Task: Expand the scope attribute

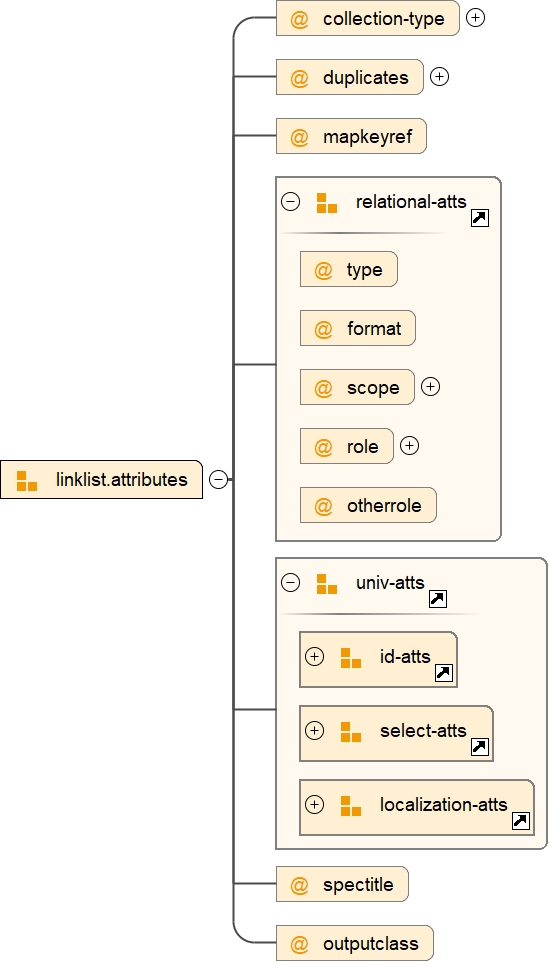Action: [x=430, y=387]
